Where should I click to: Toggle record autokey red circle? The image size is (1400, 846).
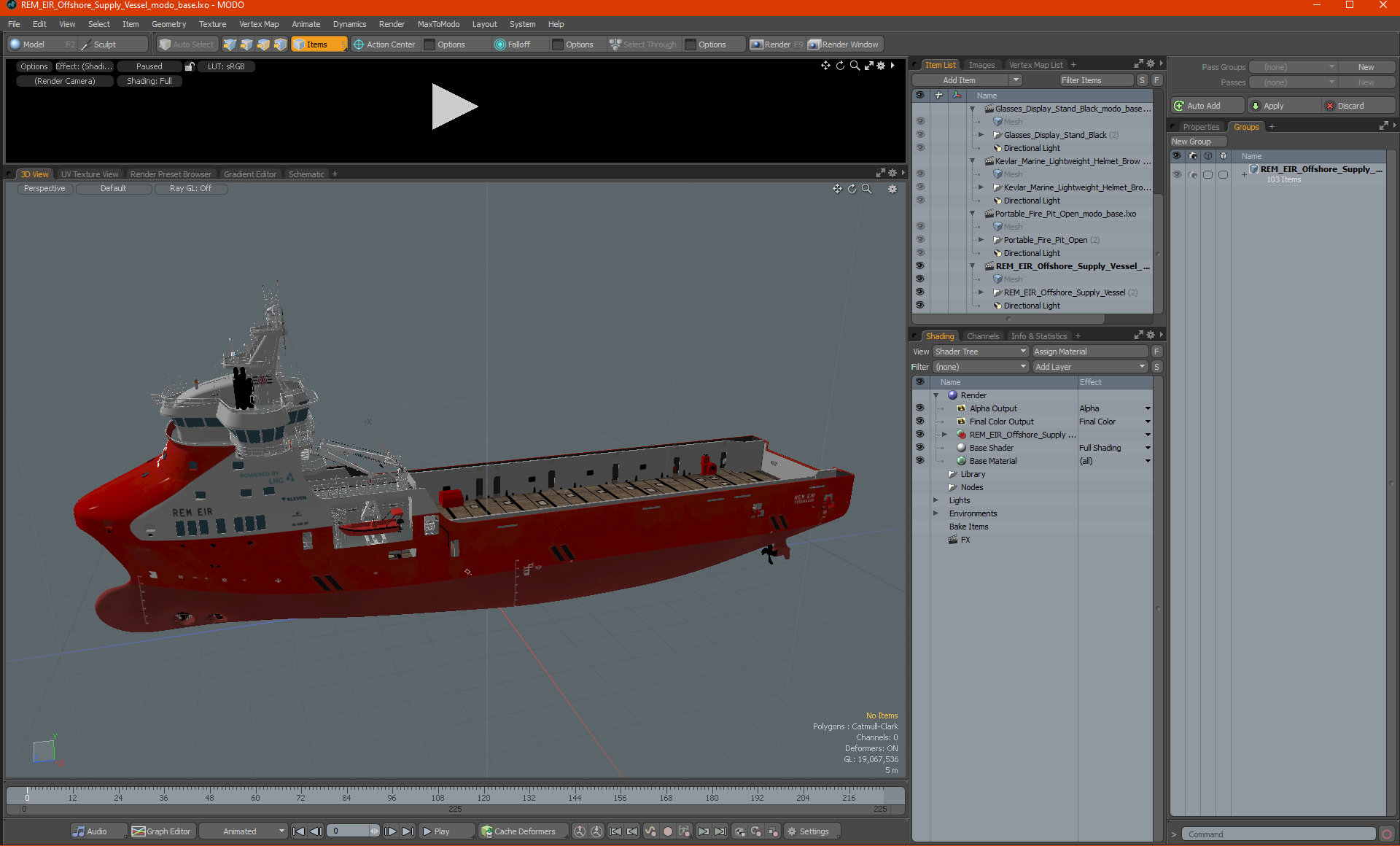click(667, 831)
